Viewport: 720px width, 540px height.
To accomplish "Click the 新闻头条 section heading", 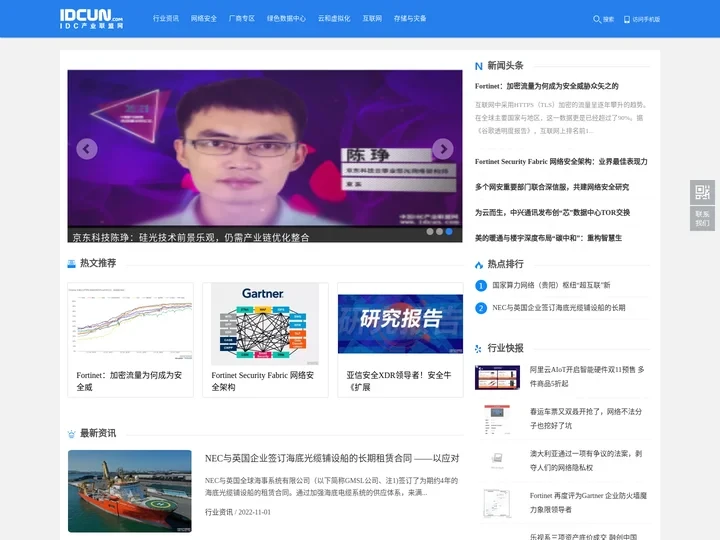I will coord(505,66).
